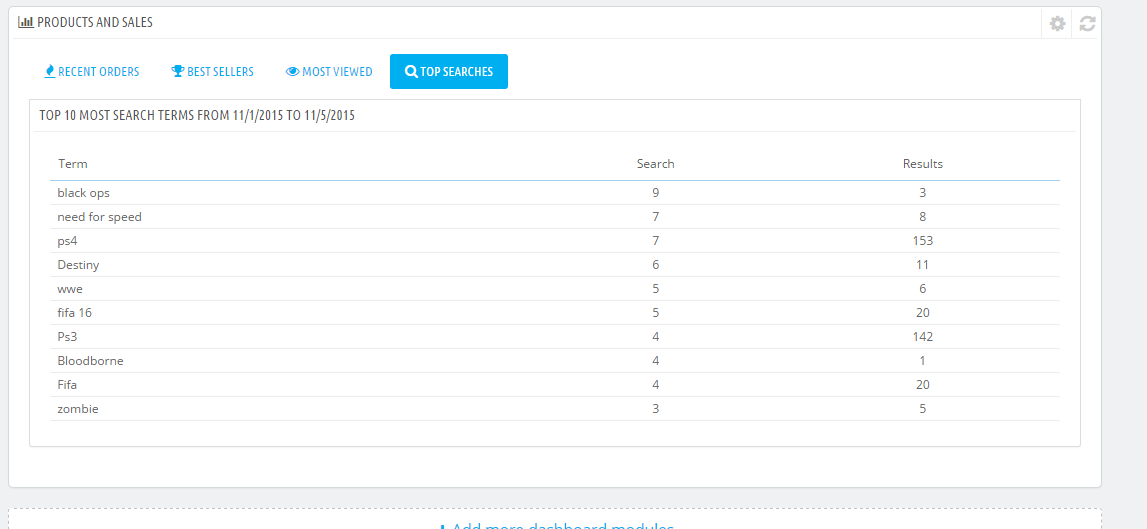The image size is (1147, 529).
Task: Click the results value 11 for Destiny
Action: pyautogui.click(x=922, y=265)
